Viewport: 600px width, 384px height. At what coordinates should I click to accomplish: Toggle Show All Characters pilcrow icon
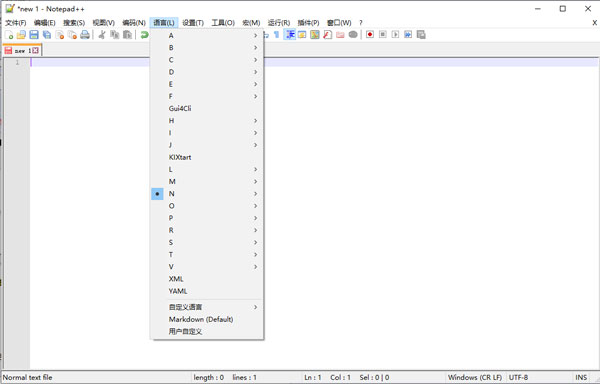click(277, 35)
